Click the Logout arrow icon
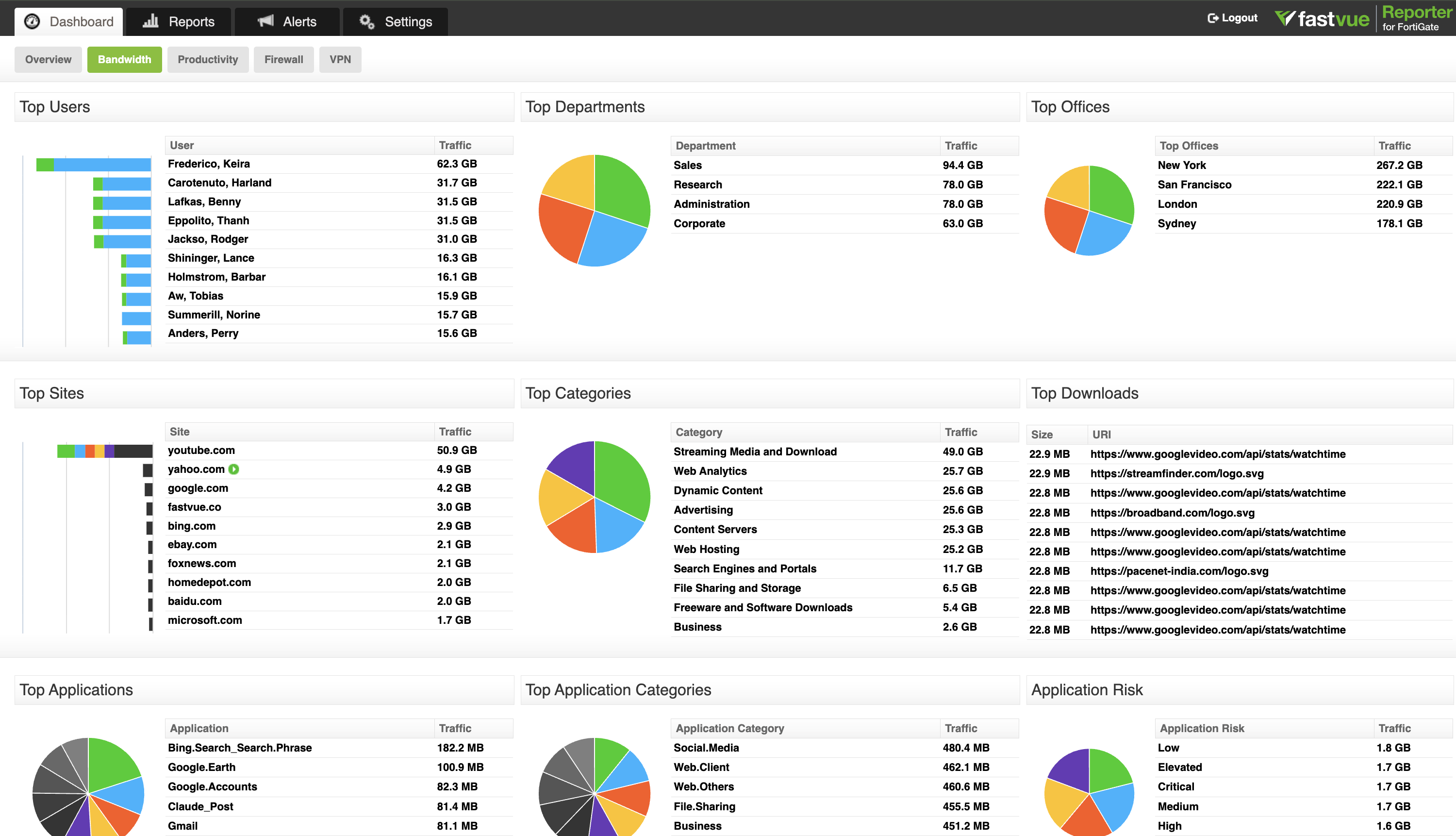The height and width of the screenshot is (836, 1456). [x=1214, y=18]
